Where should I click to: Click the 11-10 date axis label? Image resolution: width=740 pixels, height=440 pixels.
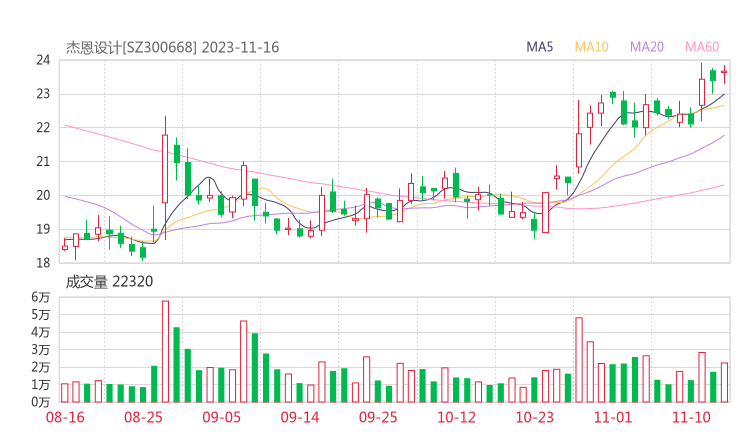coord(691,417)
